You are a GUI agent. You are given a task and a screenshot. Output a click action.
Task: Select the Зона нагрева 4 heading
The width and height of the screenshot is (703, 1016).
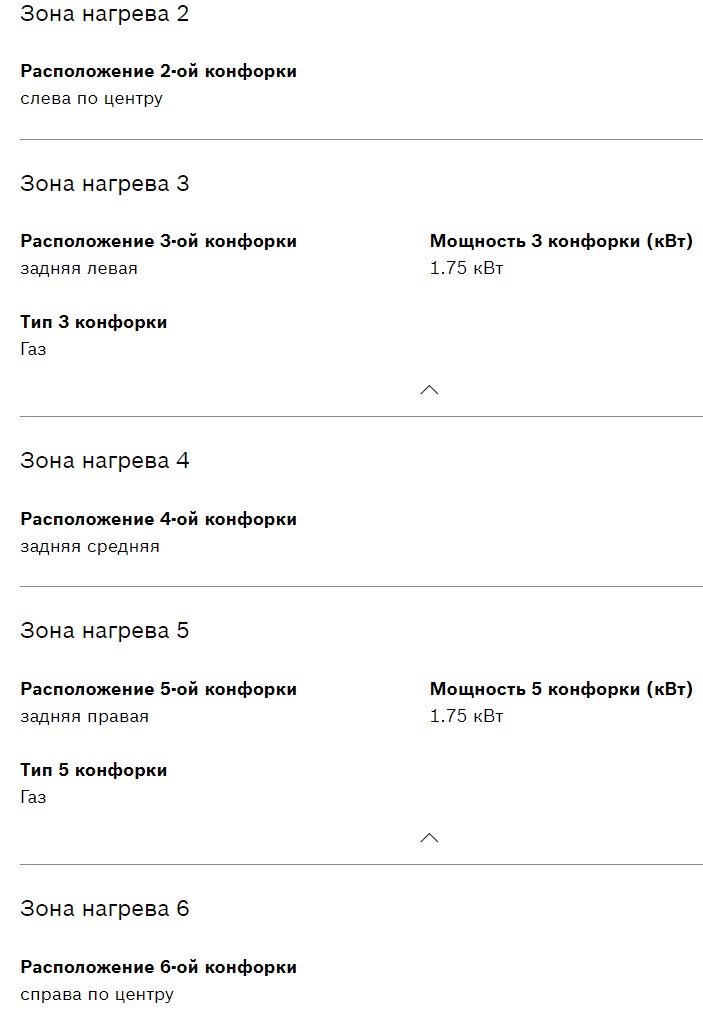click(x=105, y=461)
